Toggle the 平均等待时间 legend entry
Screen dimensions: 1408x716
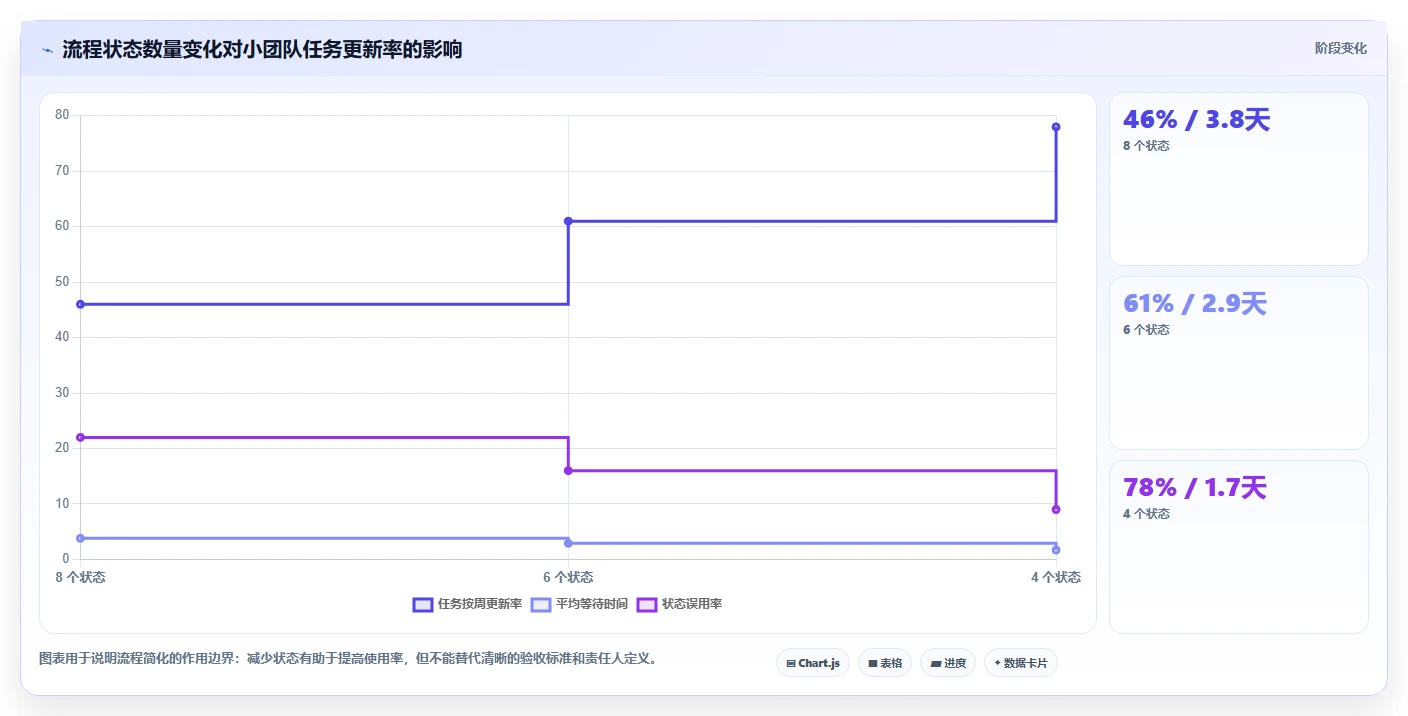click(579, 604)
